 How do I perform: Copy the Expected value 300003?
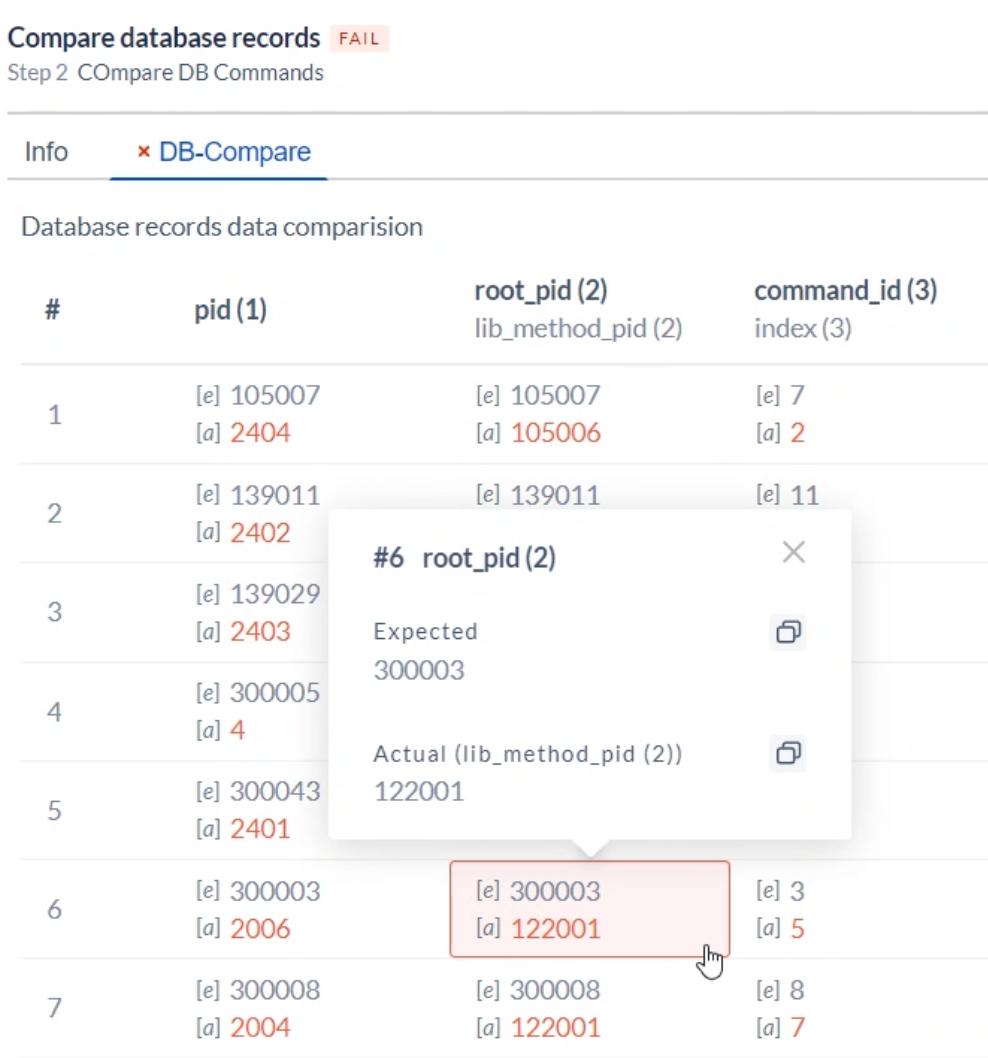[788, 632]
